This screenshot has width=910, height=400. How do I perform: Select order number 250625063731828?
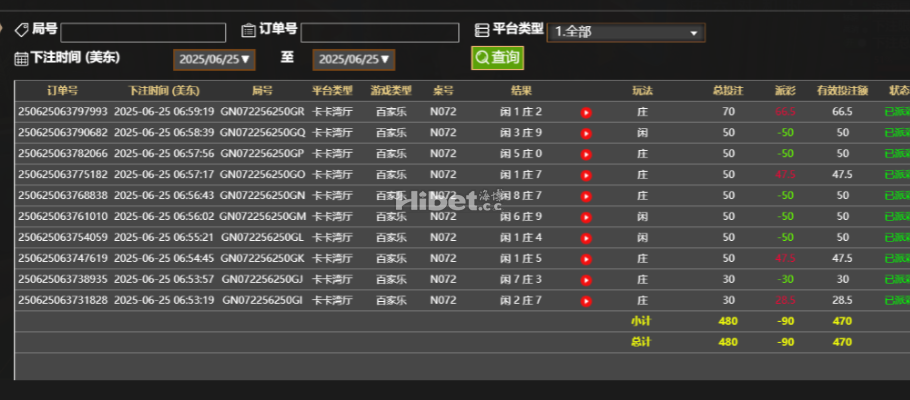coord(63,300)
